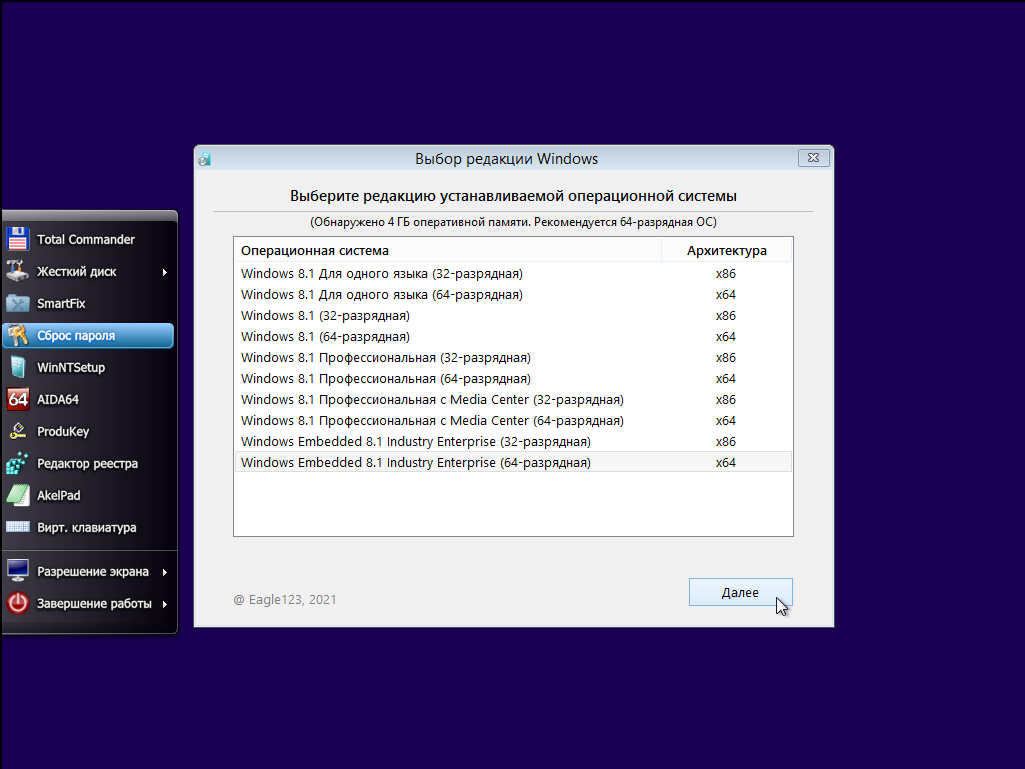This screenshot has height=769, width=1025.
Task: Click the SmartFix icon in sidebar
Action: point(18,303)
